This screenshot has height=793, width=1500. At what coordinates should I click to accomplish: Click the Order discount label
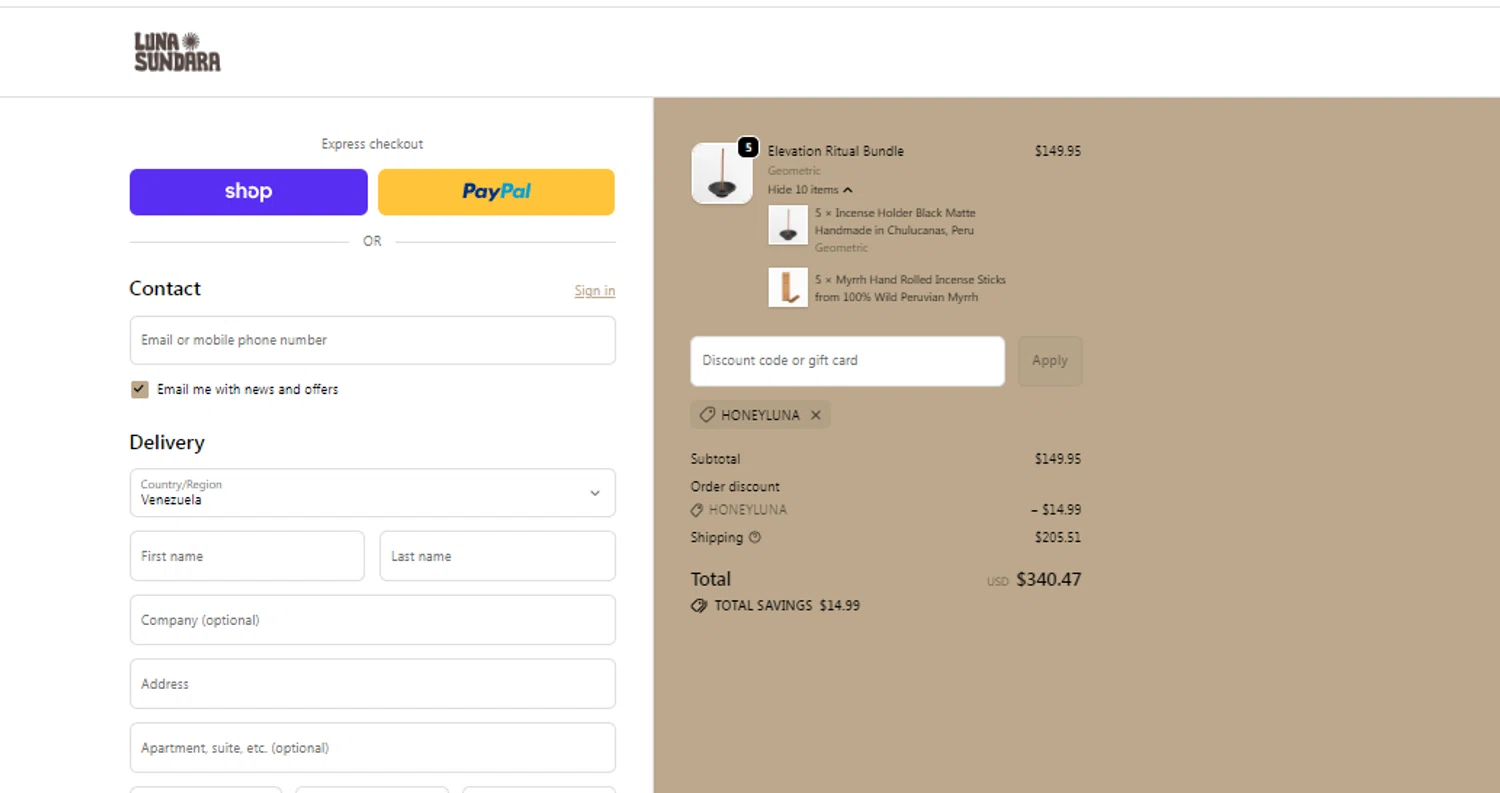tap(735, 487)
